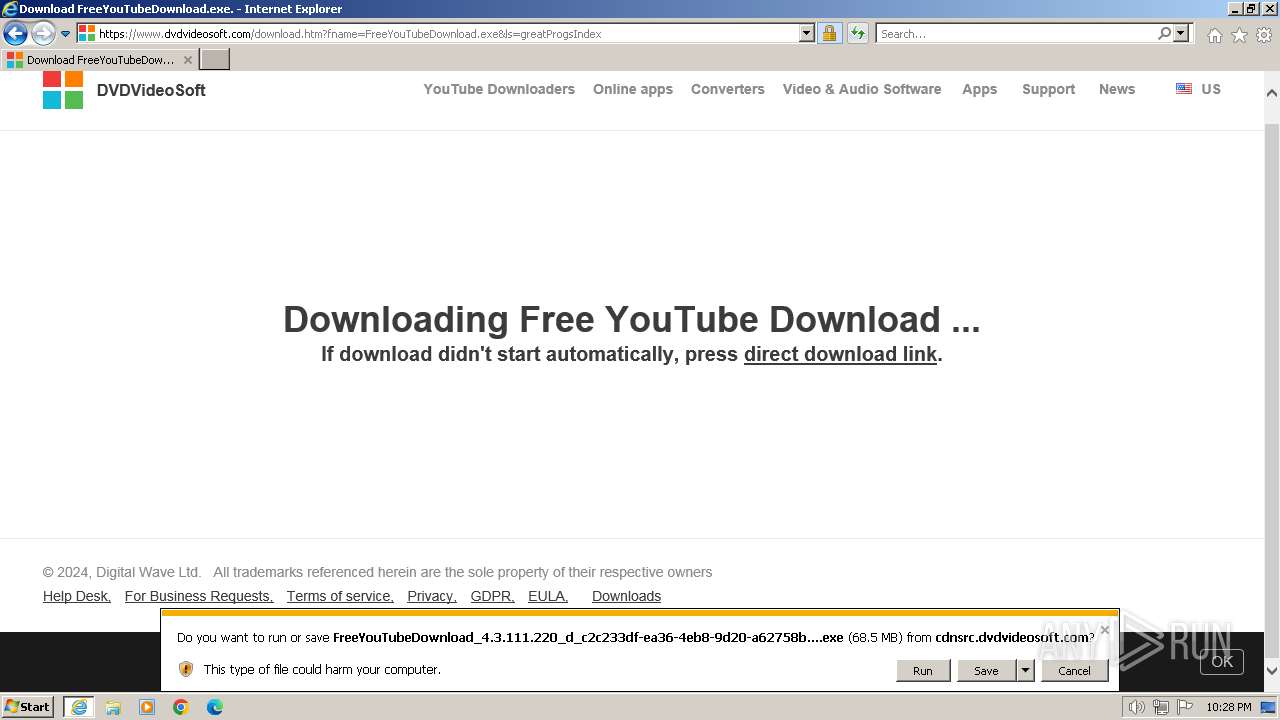This screenshot has width=1280, height=720.
Task: Open the search provider dropdown arrow
Action: (1181, 33)
